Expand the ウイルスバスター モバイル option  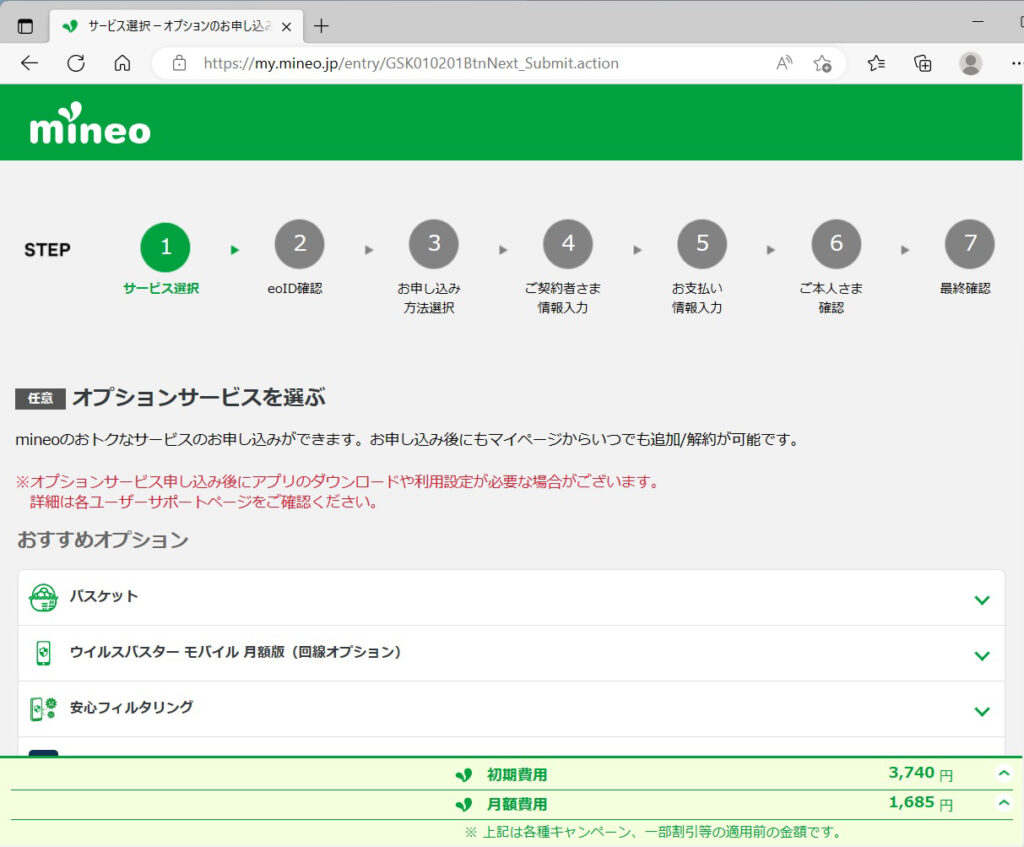coord(511,653)
